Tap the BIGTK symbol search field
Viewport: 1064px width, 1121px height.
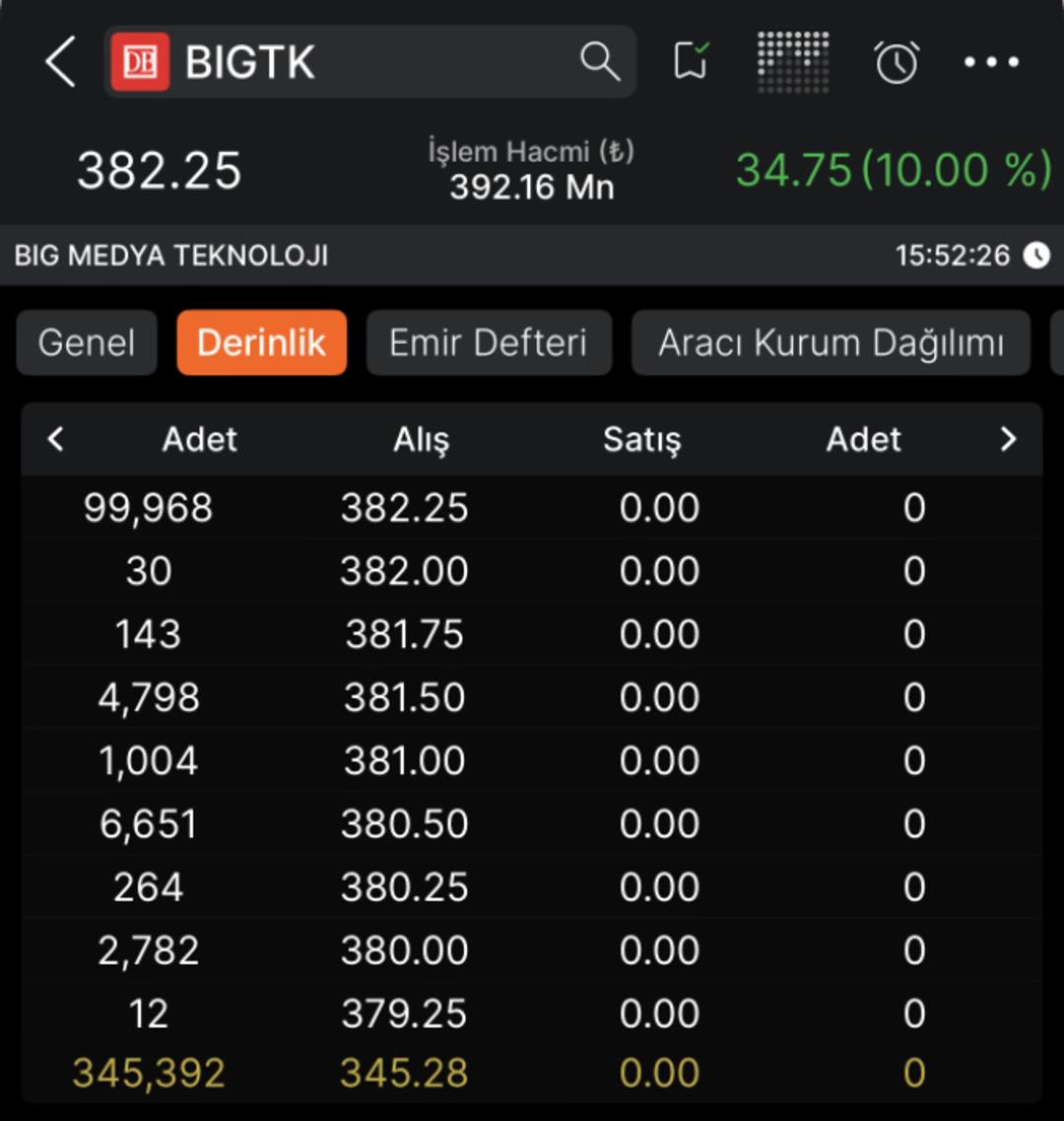pos(374,62)
